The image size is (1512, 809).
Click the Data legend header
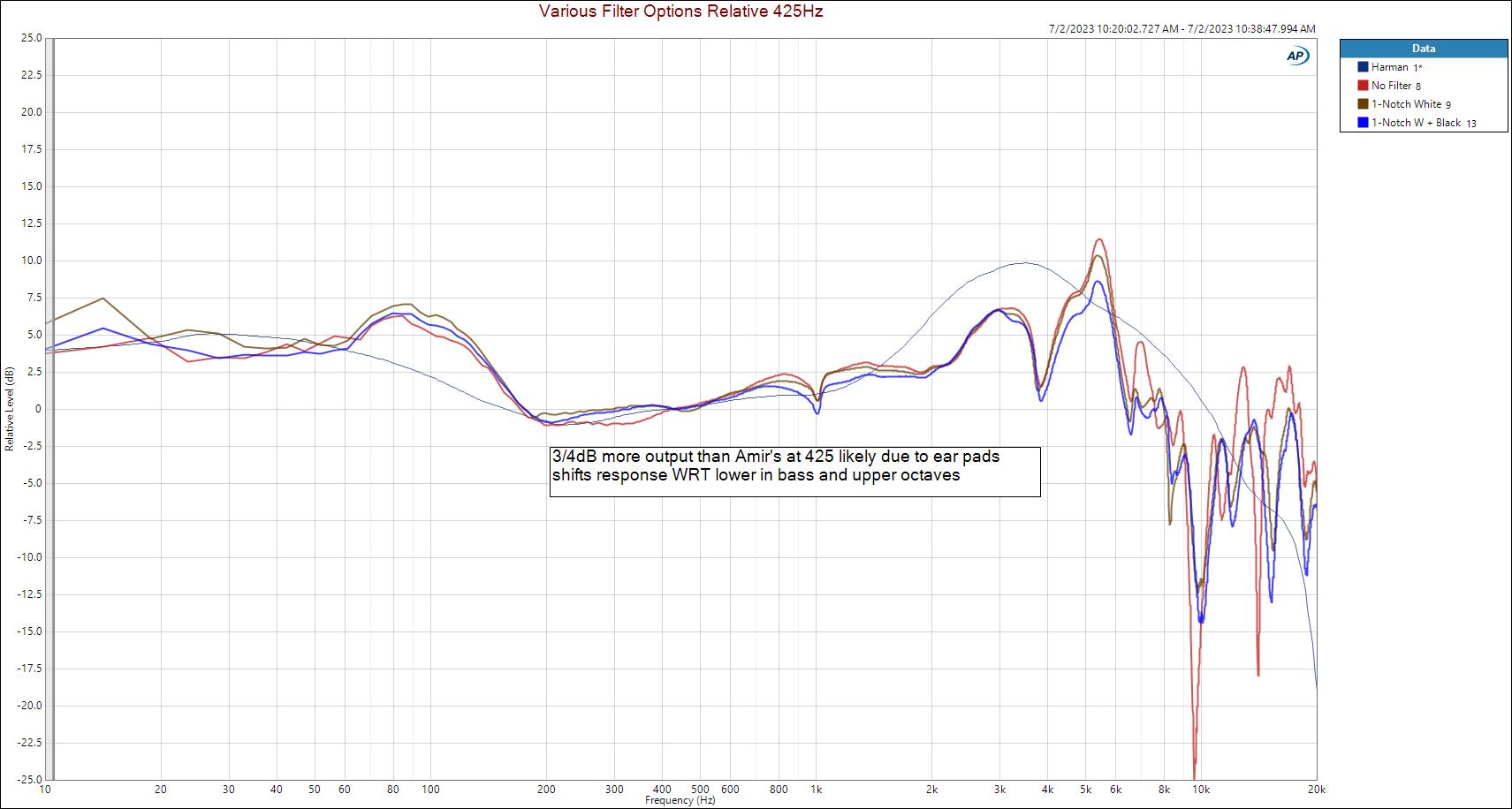click(x=1424, y=49)
